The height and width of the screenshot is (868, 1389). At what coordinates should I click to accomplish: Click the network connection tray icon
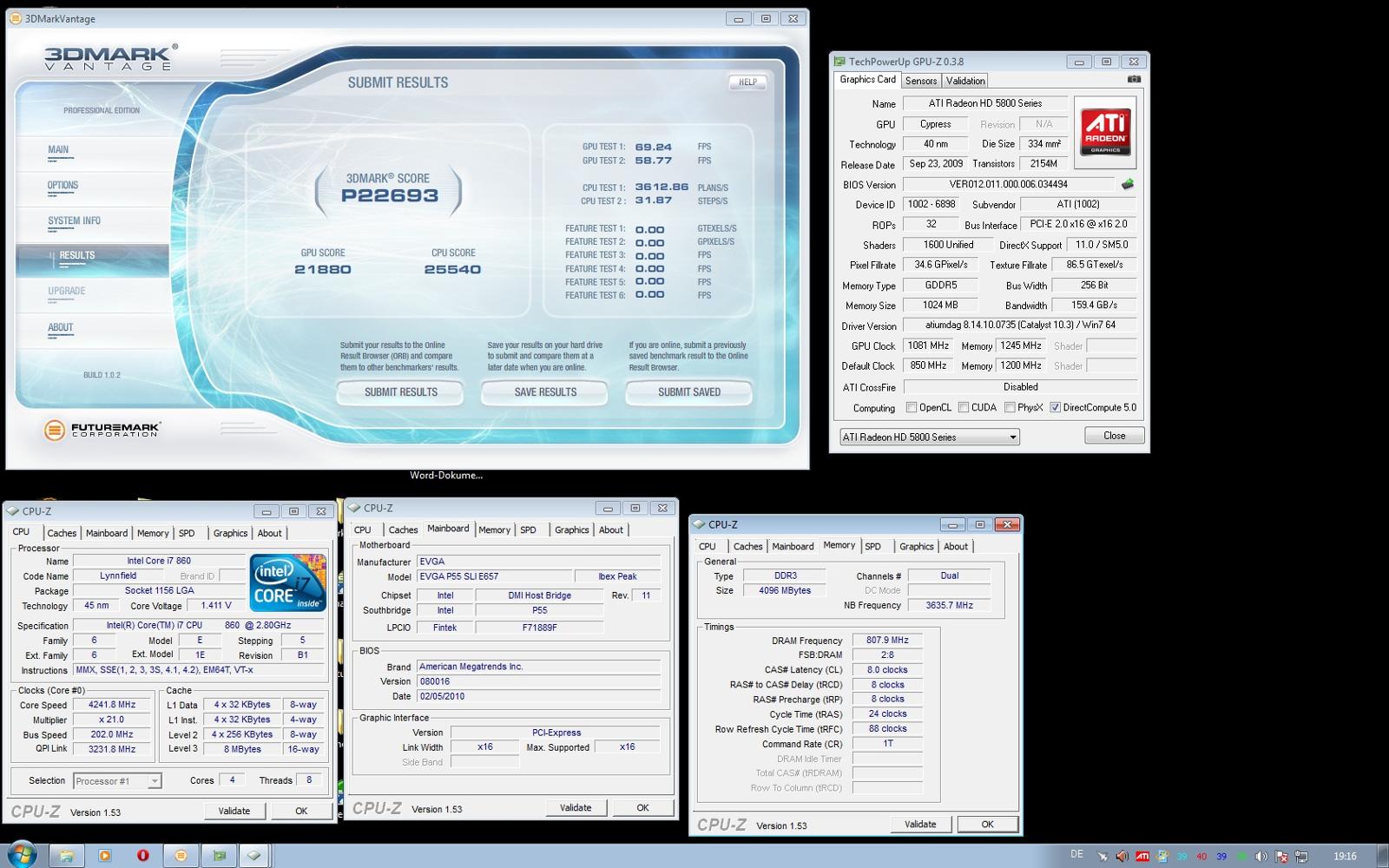pyautogui.click(x=1300, y=857)
